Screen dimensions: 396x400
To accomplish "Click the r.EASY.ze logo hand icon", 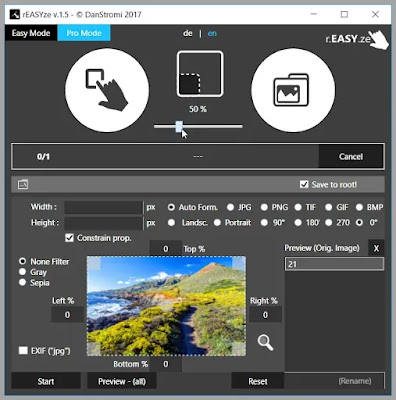I will click(380, 40).
